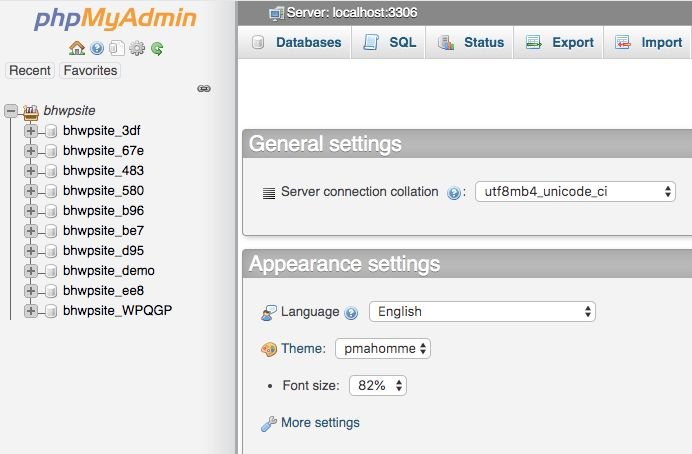
Task: Click the wrench icon by More settings
Action: pyautogui.click(x=269, y=424)
